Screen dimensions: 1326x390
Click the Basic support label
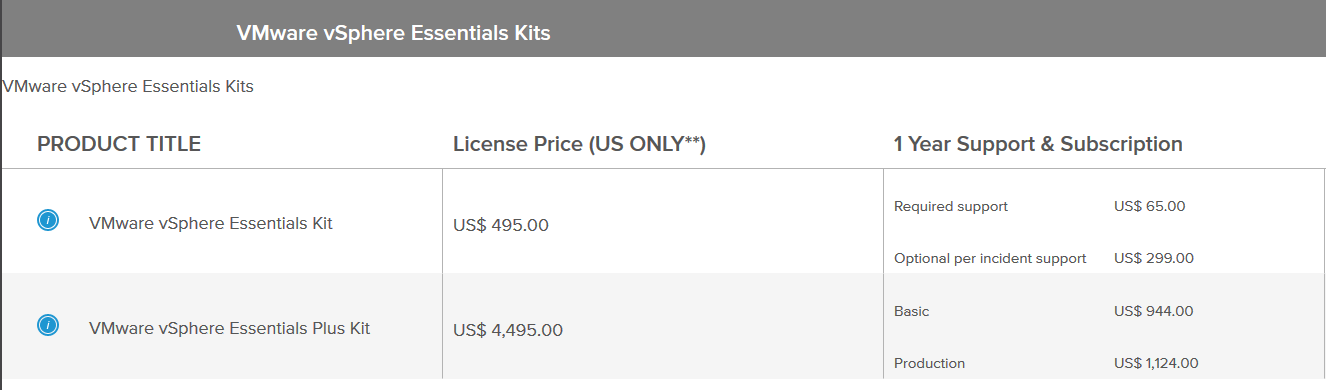click(x=911, y=312)
